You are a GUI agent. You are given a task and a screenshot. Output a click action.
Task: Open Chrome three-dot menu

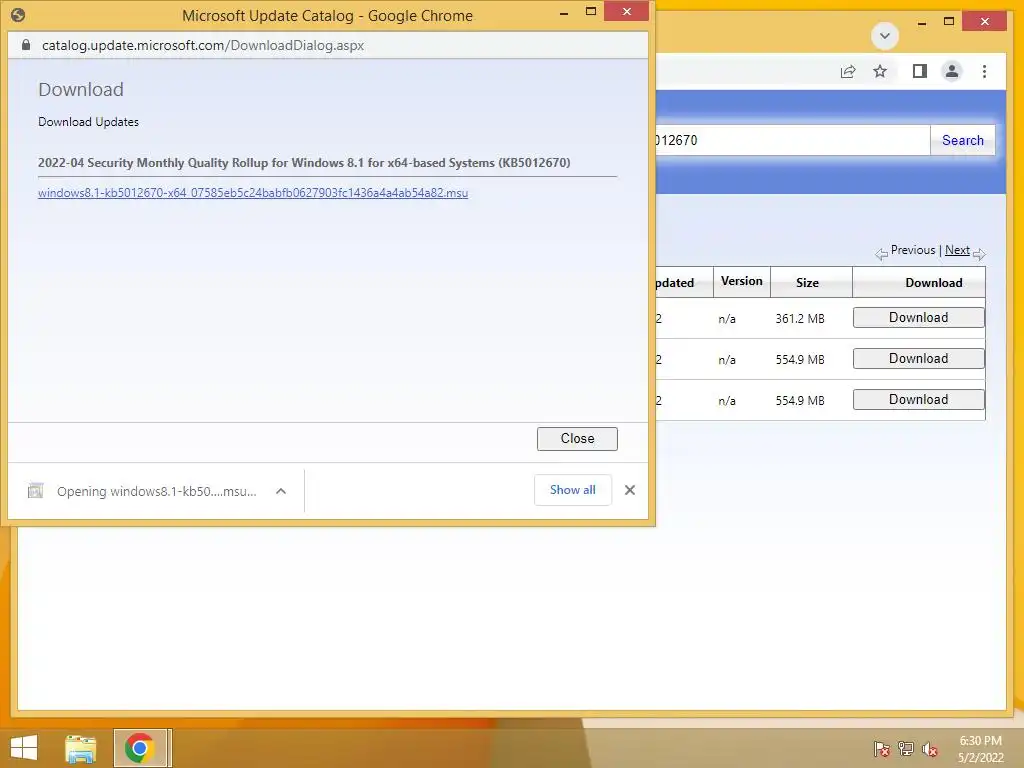tap(984, 71)
